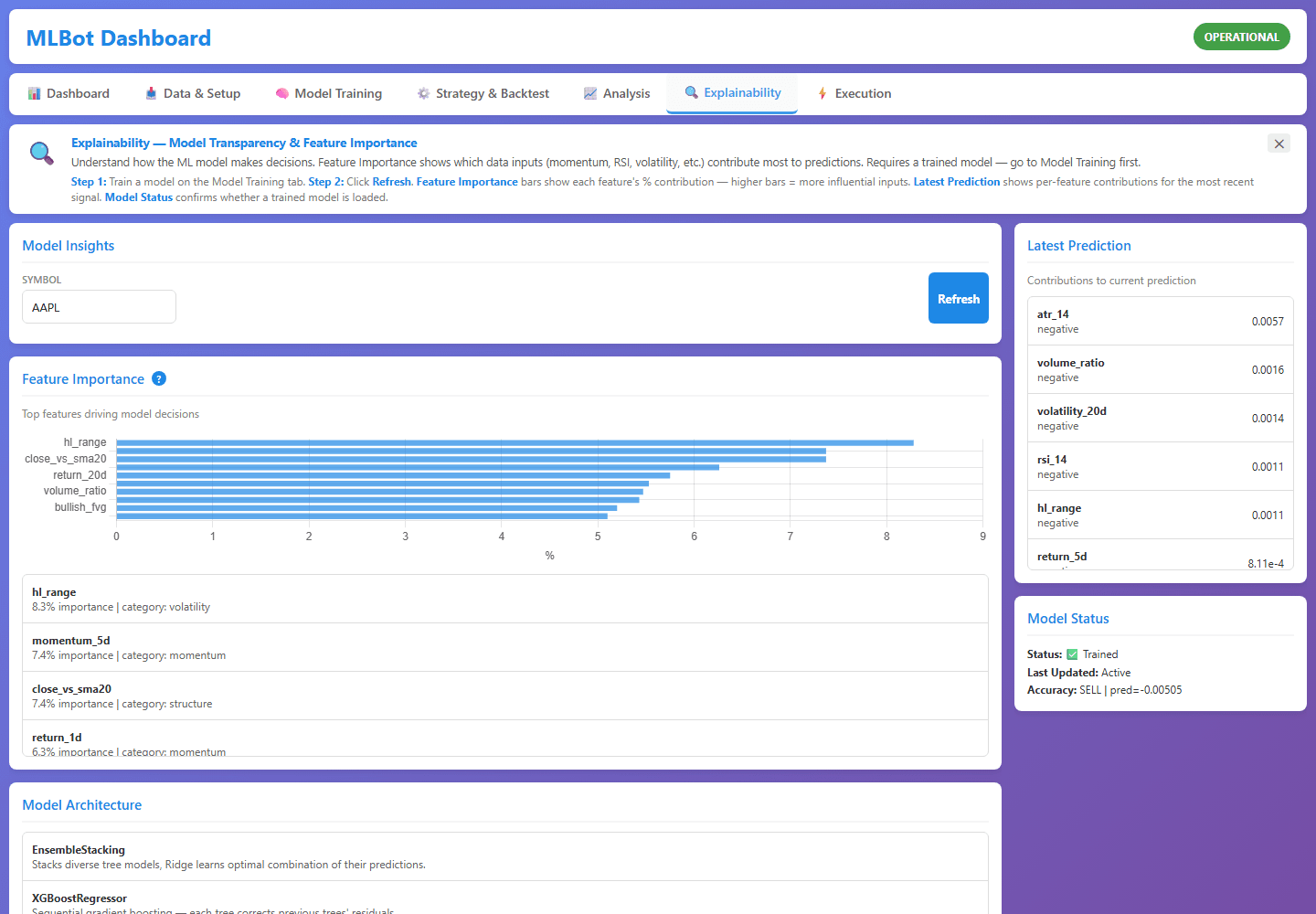
Task: Click the Dashboard tab chart icon
Action: (x=35, y=93)
